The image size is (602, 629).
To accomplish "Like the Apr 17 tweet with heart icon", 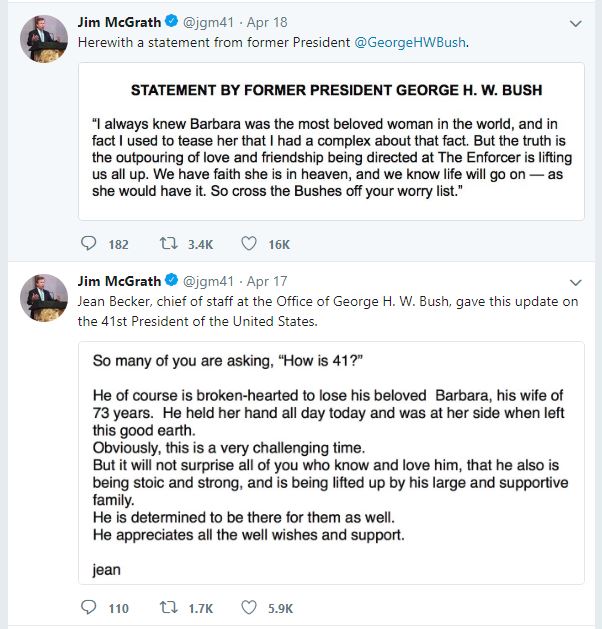I will (249, 607).
